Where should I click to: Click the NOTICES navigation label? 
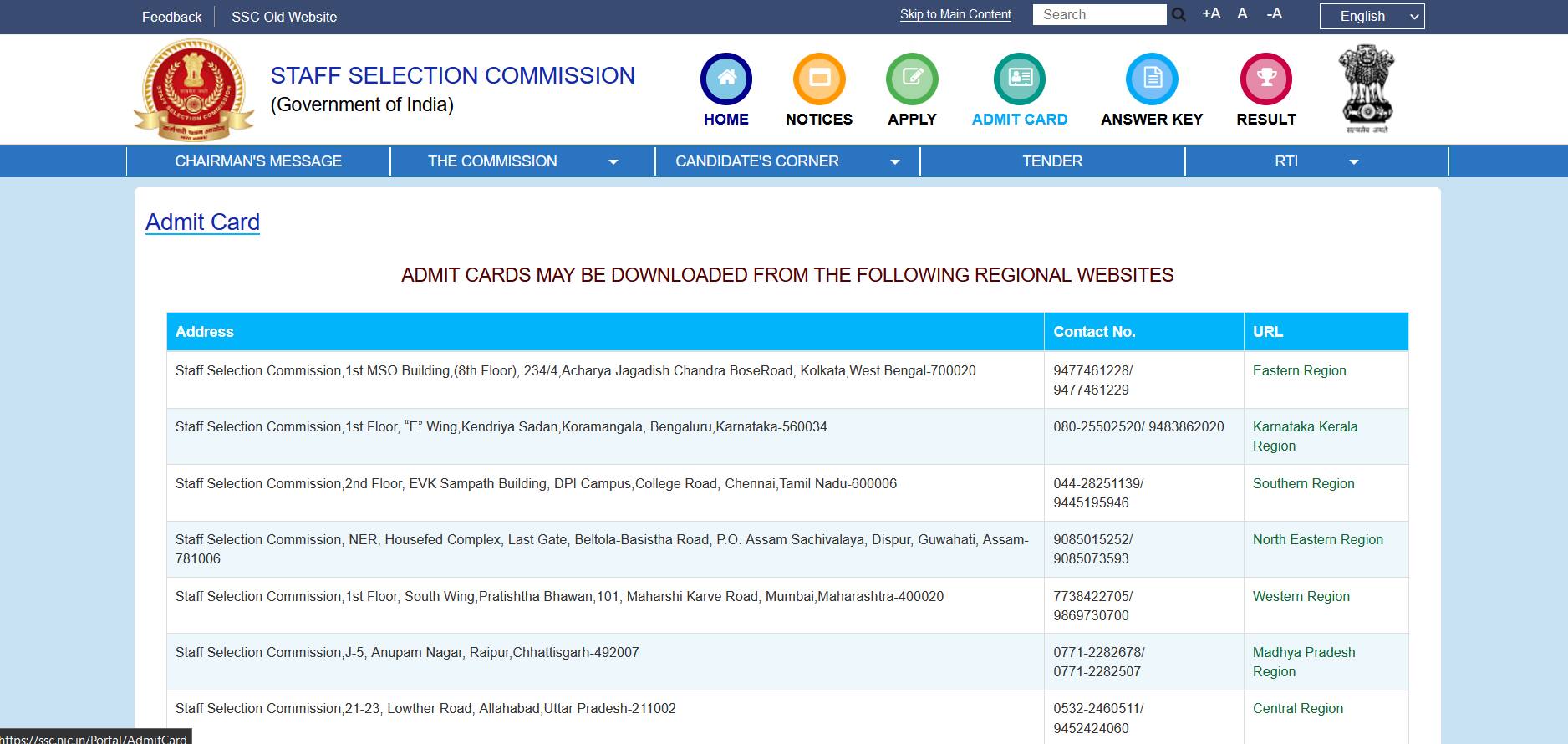[819, 120]
